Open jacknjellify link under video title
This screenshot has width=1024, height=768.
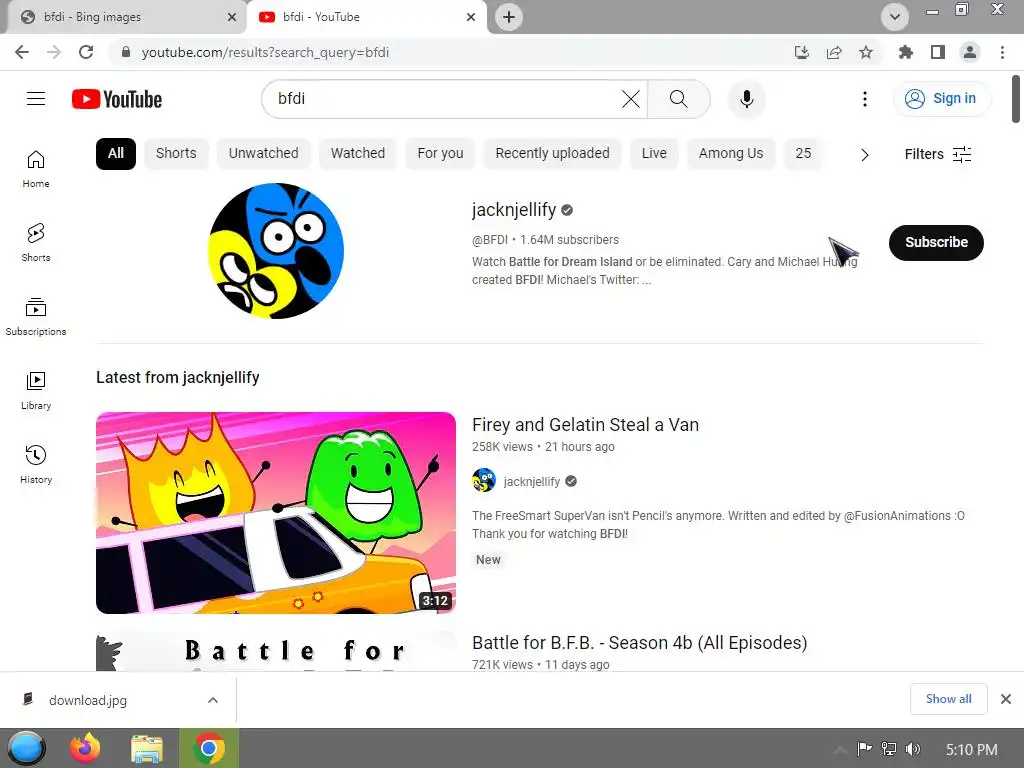532,481
